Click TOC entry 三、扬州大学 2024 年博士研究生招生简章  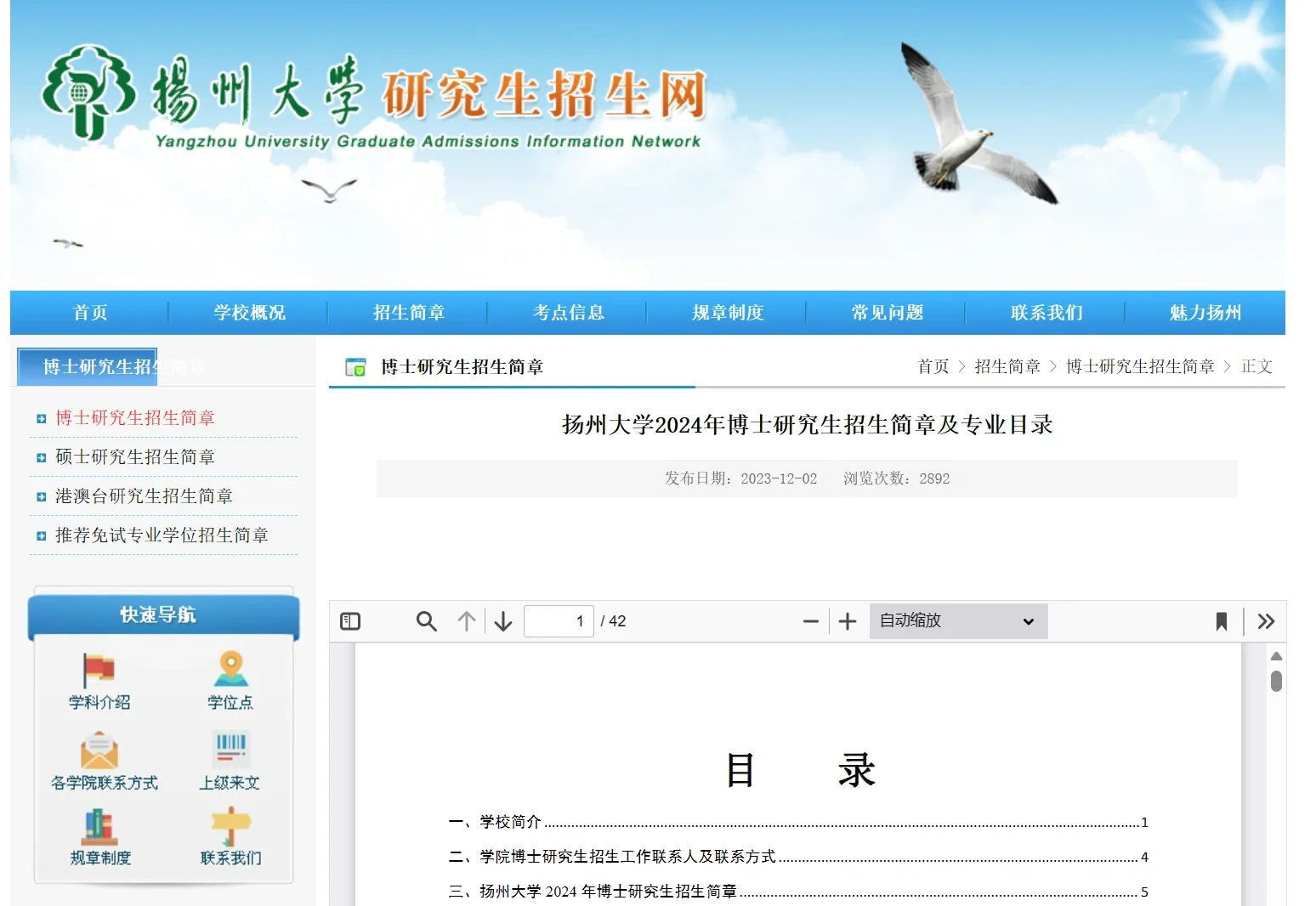(798, 892)
